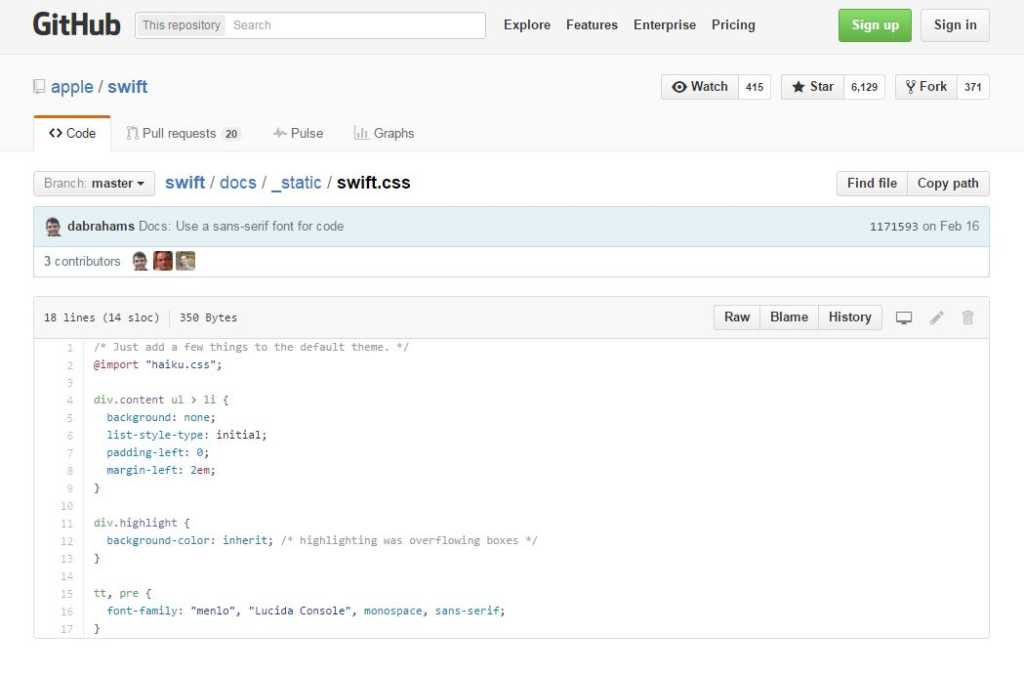
Task: Click the Copy path button
Action: [948, 183]
